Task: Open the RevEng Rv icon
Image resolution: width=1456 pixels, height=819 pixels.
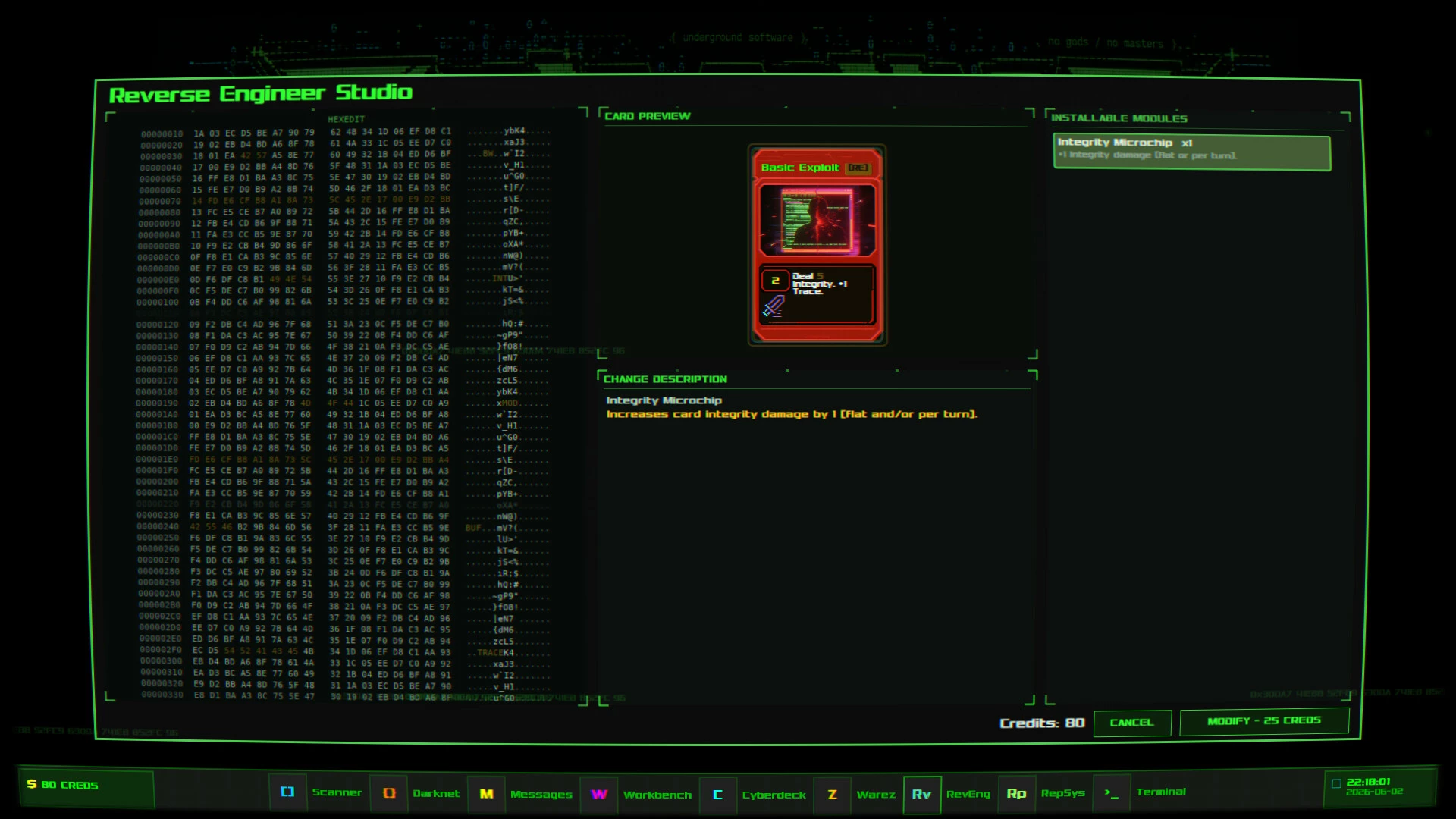Action: tap(922, 794)
